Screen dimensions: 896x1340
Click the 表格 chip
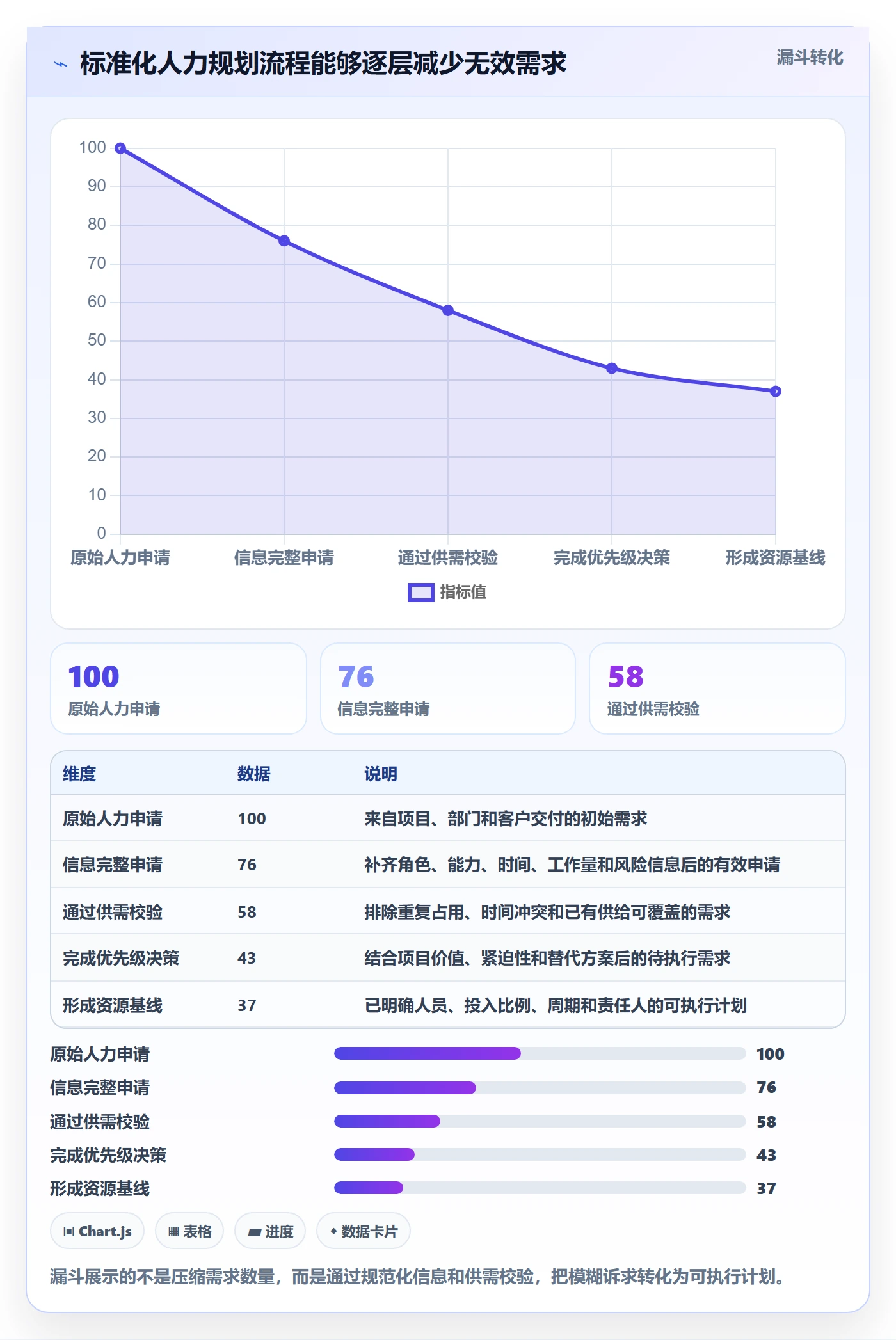pos(189,1231)
